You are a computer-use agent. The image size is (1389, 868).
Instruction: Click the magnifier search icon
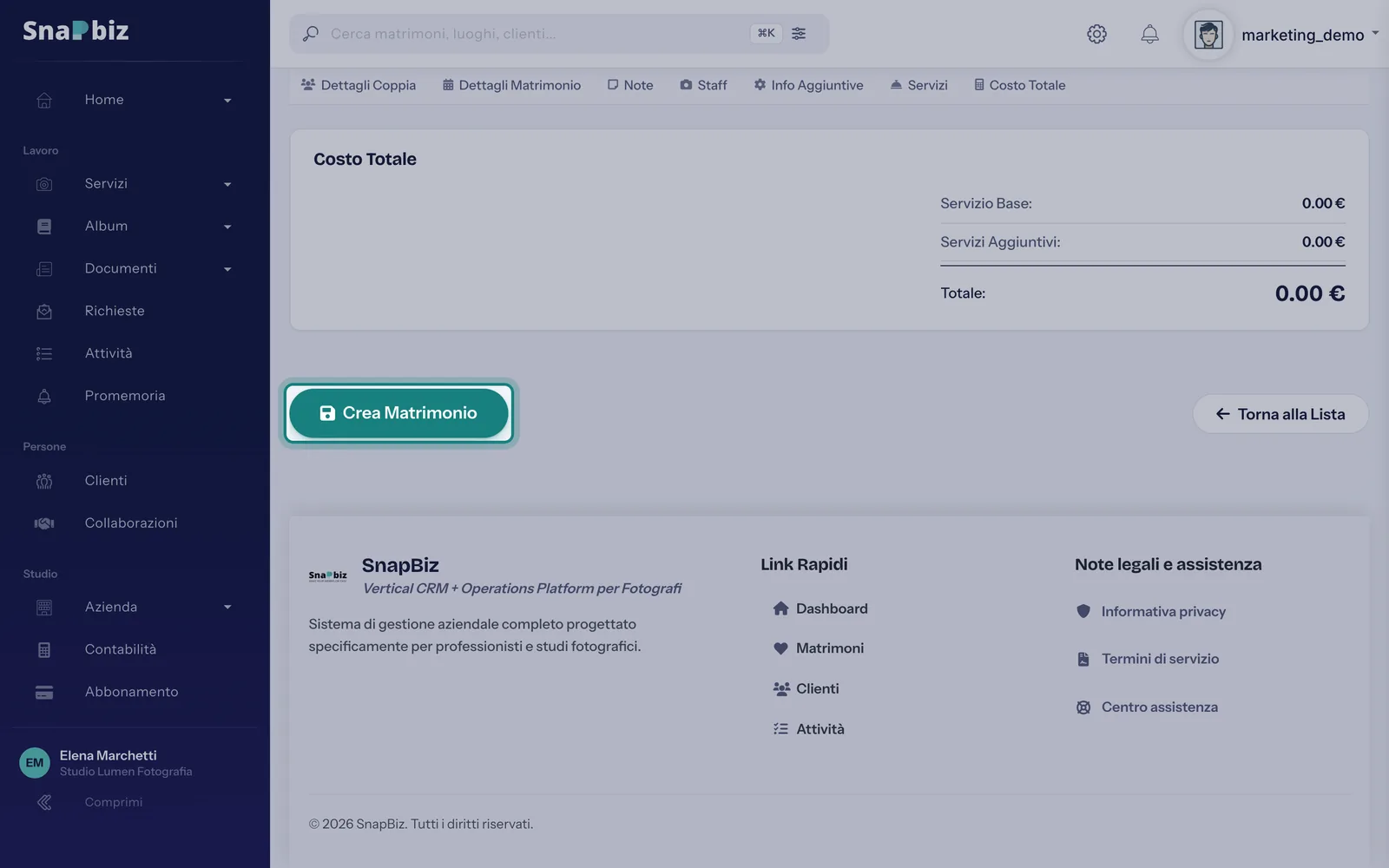point(310,34)
